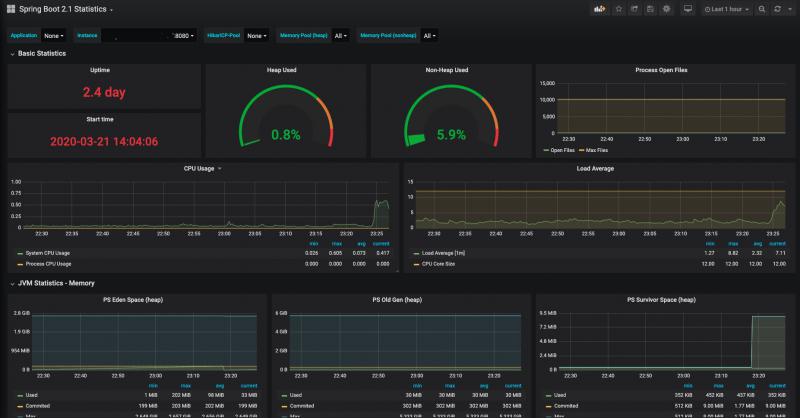Viewport: 800px width, 418px height.
Task: Toggle System CPU Usage legend series
Action: tap(45, 253)
